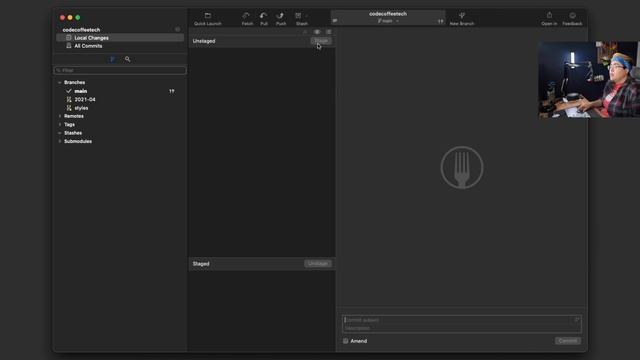Click the sort arrow icon above Unstaged list
Image resolution: width=640 pixels, height=360 pixels.
coord(305,31)
